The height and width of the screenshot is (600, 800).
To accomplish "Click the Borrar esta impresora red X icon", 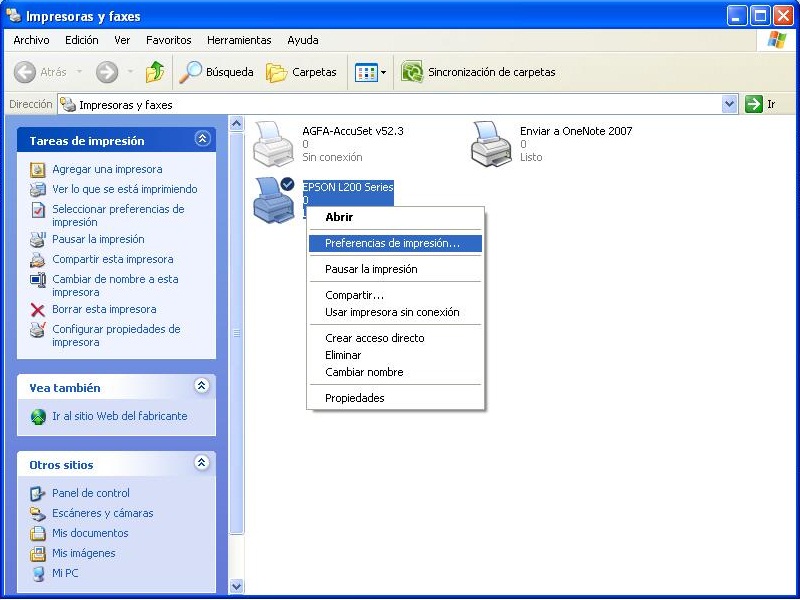I will pyautogui.click(x=38, y=310).
